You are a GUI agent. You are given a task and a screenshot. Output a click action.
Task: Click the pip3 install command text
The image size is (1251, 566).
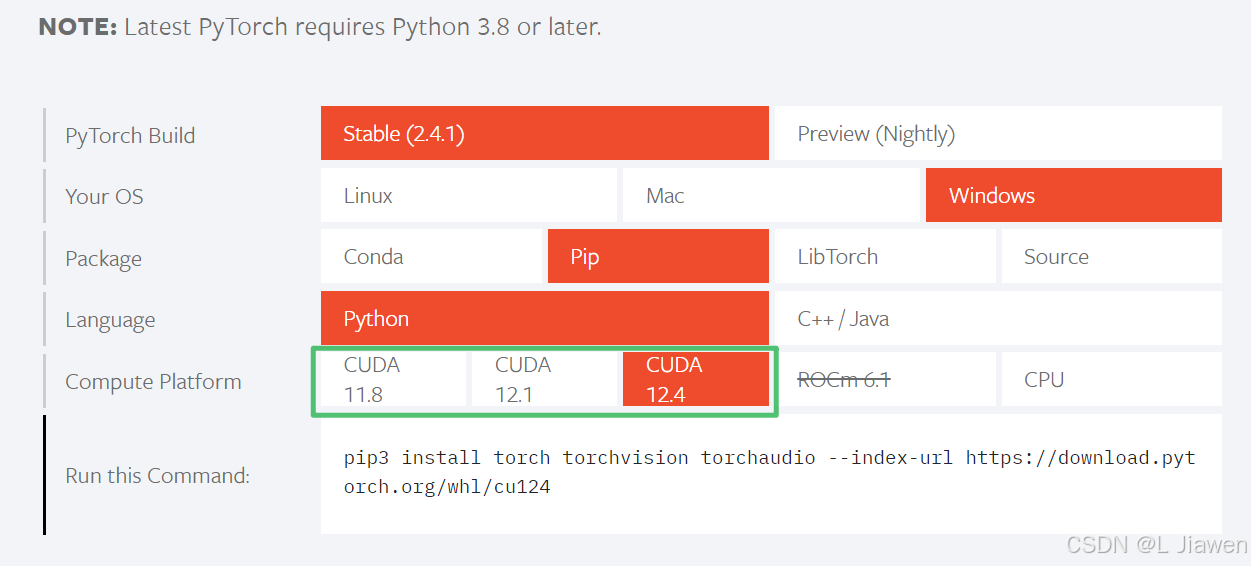(x=770, y=472)
